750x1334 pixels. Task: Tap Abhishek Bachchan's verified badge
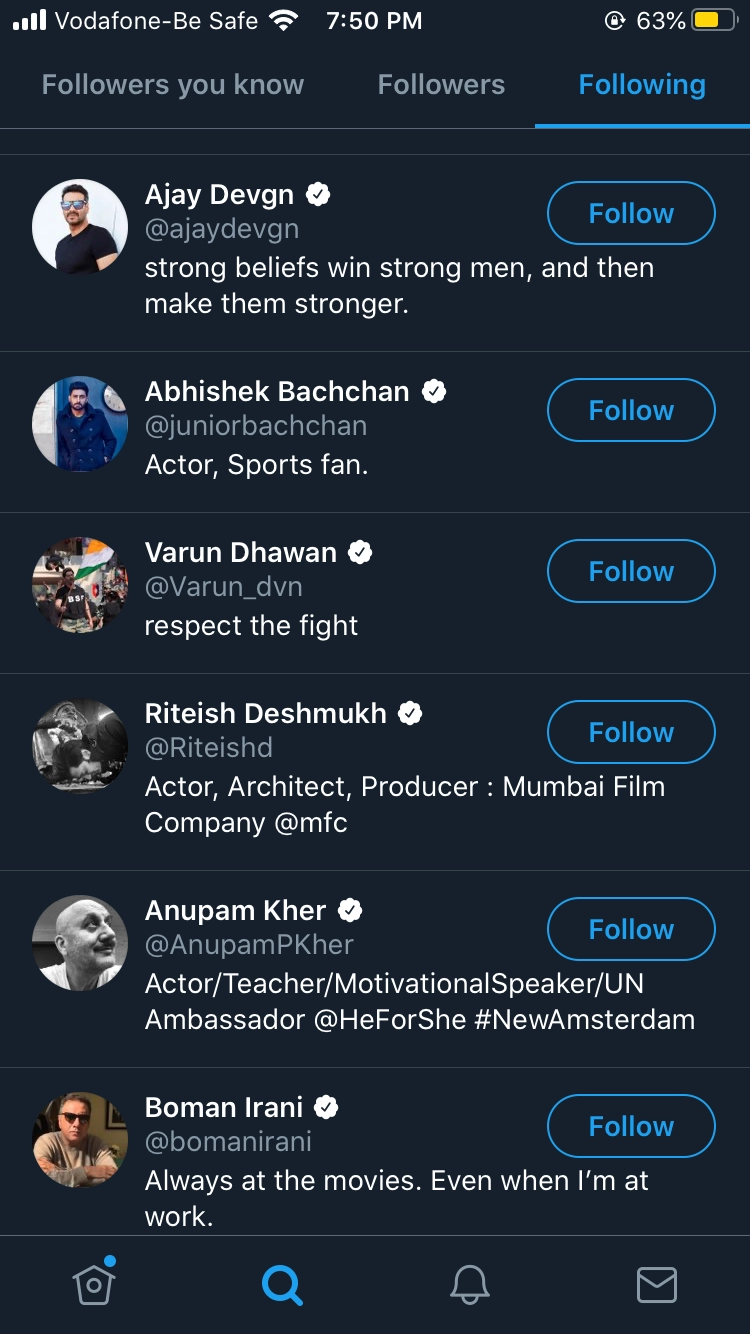[434, 391]
